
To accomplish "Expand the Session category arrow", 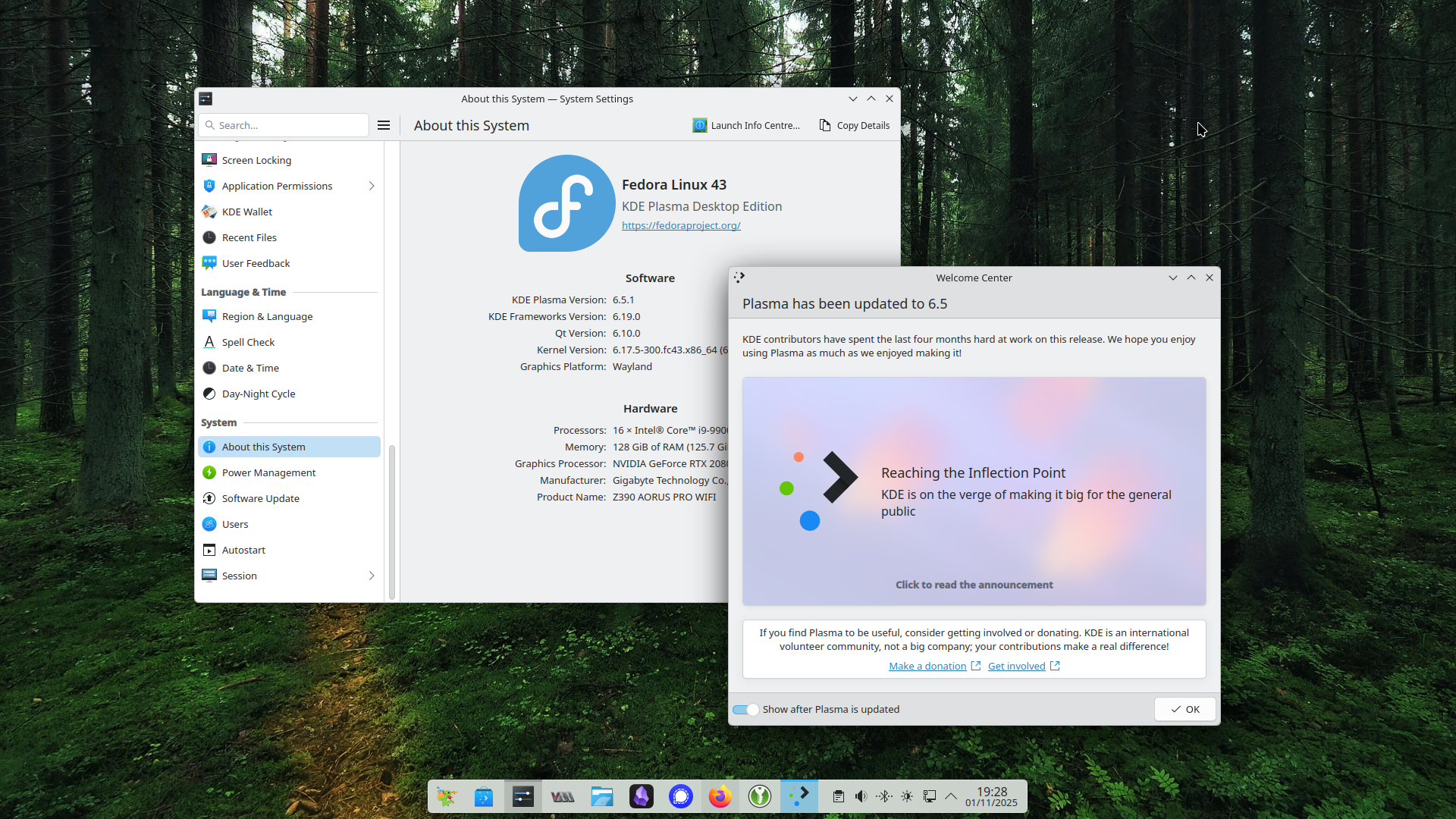I will point(372,576).
